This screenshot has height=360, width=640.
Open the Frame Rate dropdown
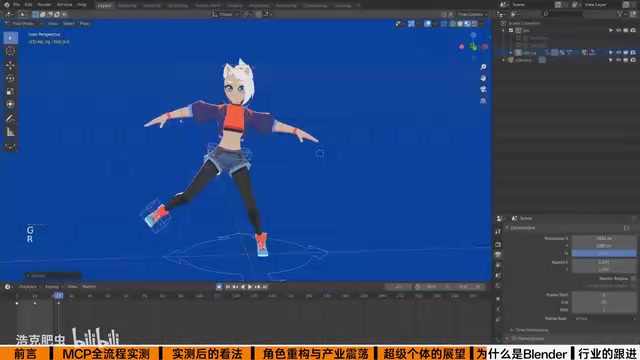604,318
